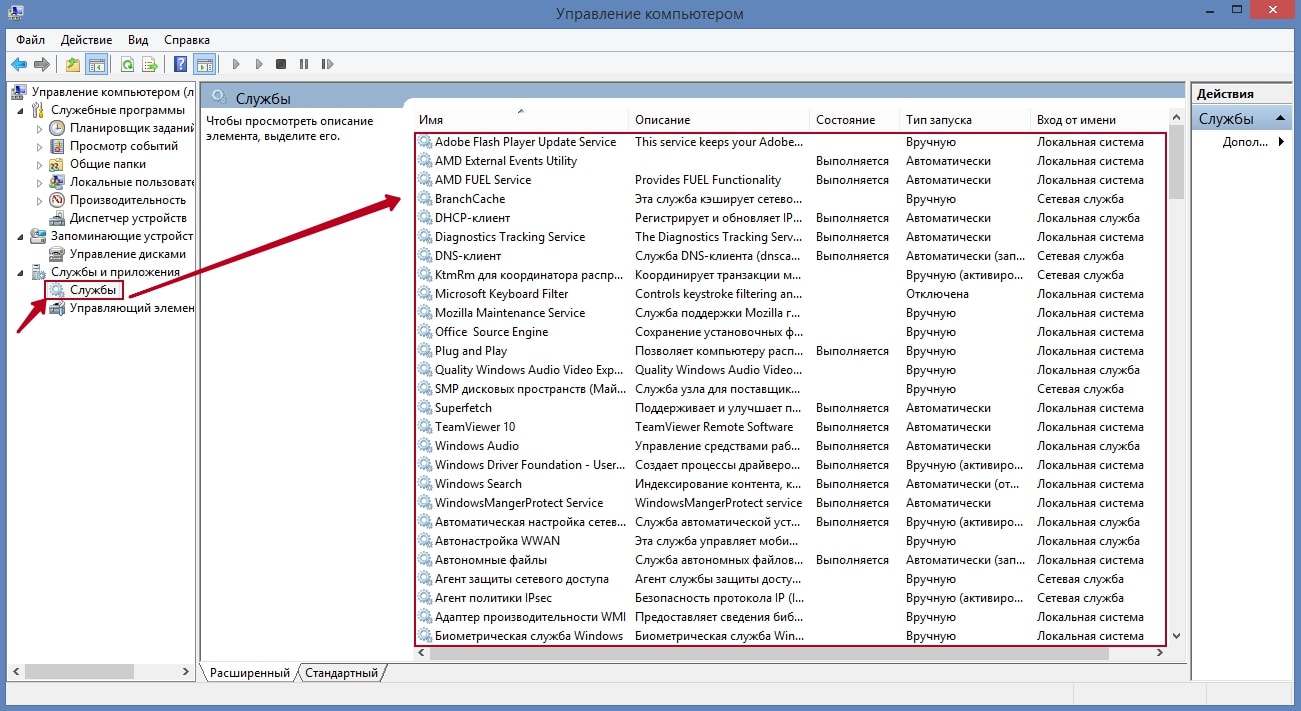This screenshot has height=711, width=1301.
Task: Click the blue Back arrow in toolbar
Action: 19,65
